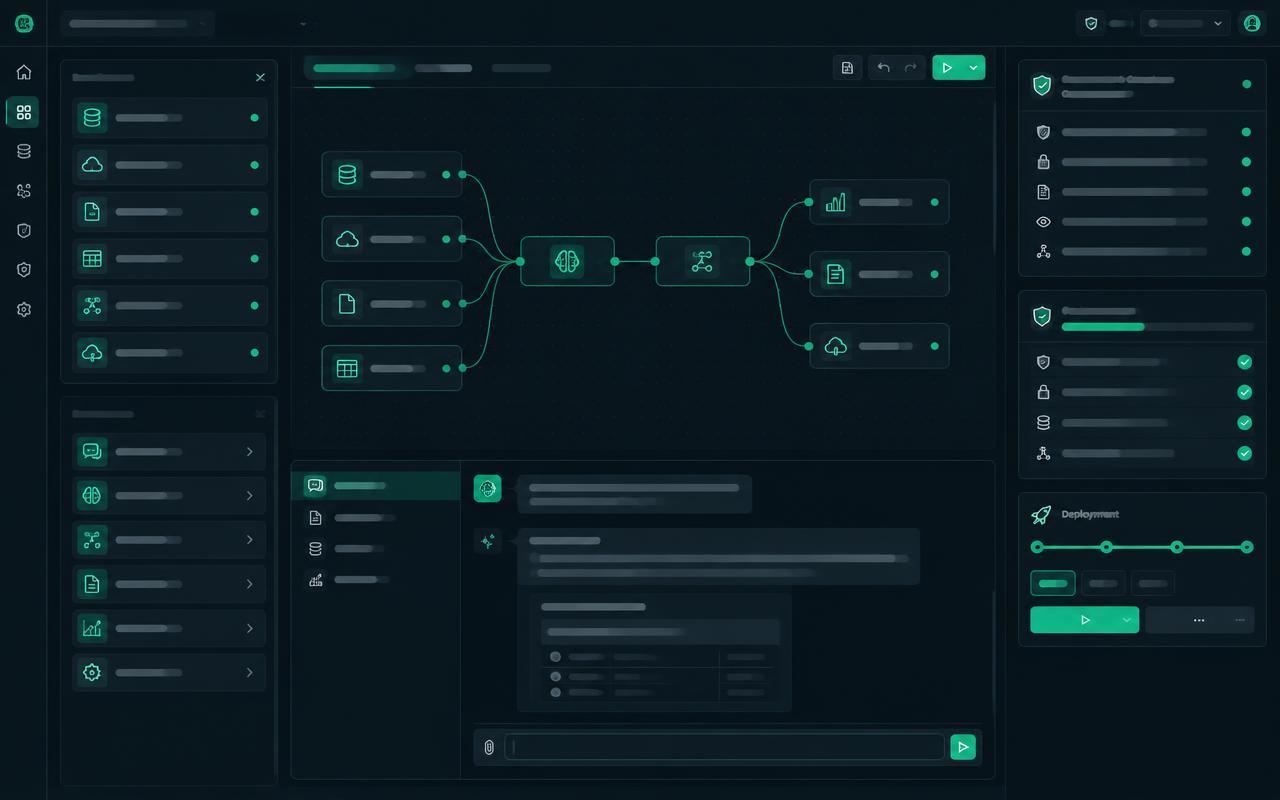Screen dimensions: 1280x800
Task: Click the last step marker on the Deployment track
Action: (1247, 547)
